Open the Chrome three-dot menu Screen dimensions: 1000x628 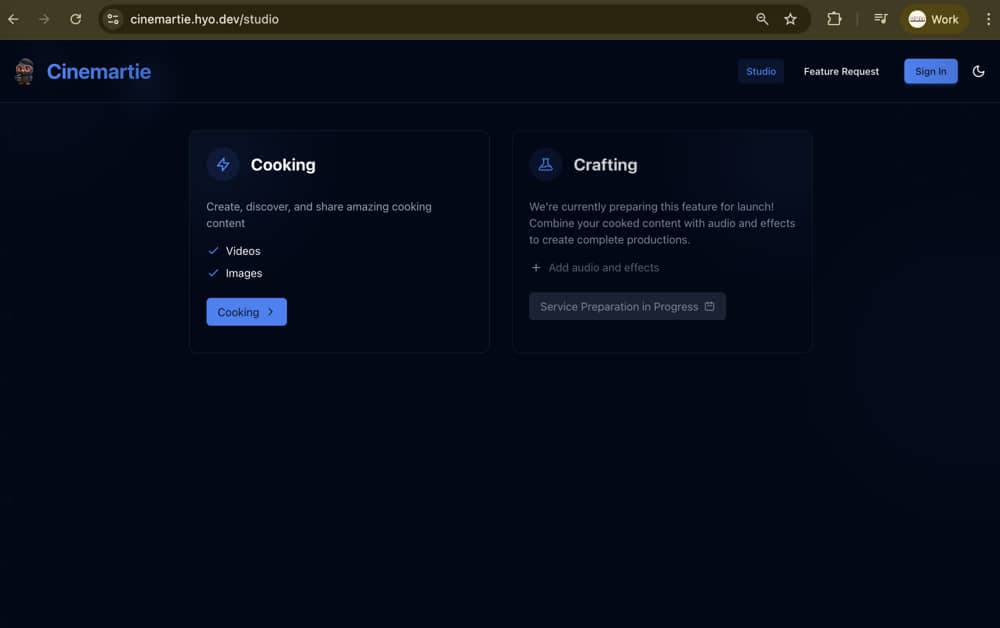pyautogui.click(x=987, y=19)
